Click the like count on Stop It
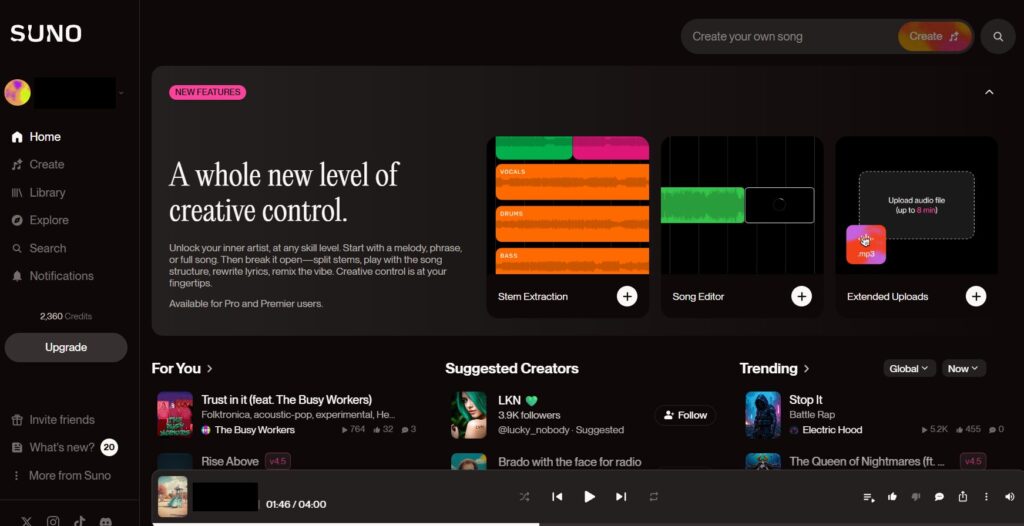Image resolution: width=1024 pixels, height=526 pixels. 968,430
